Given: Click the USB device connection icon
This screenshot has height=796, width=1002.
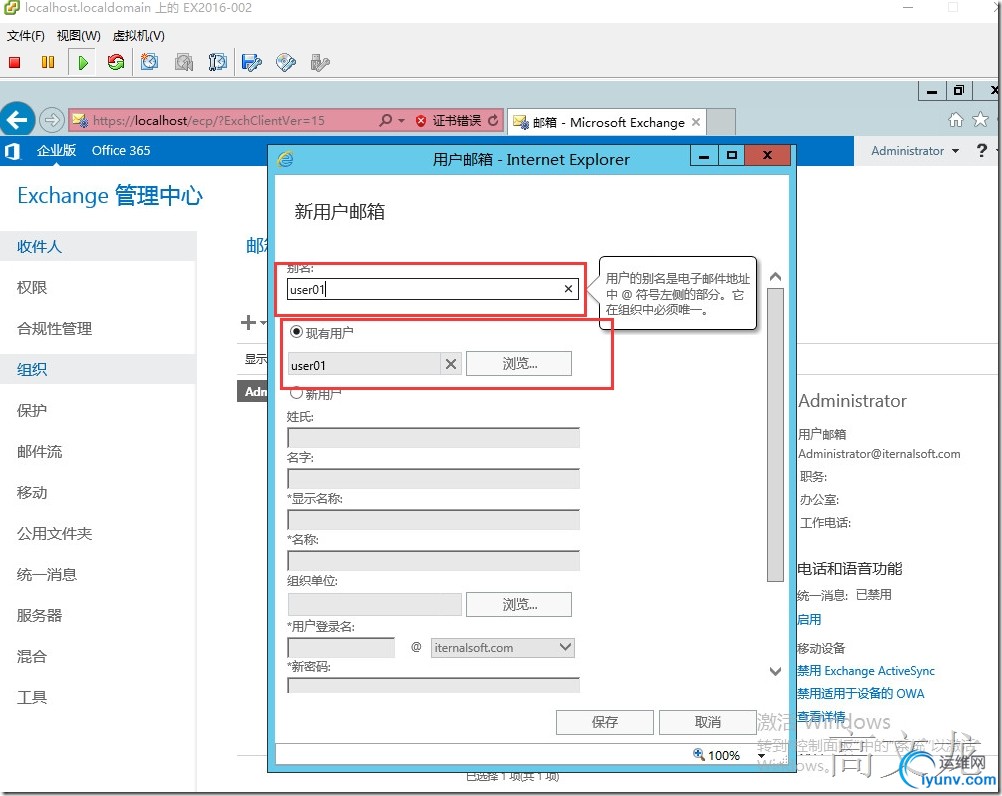Looking at the screenshot, I should 320,63.
